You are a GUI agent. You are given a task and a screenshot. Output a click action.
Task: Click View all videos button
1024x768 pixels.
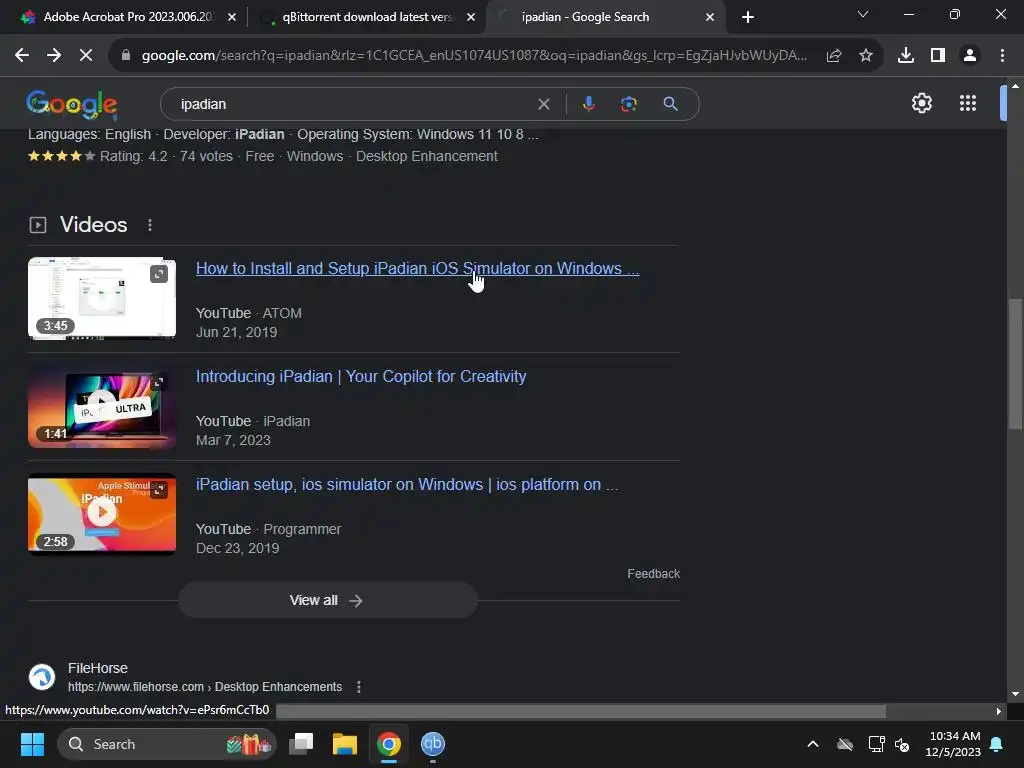click(328, 600)
